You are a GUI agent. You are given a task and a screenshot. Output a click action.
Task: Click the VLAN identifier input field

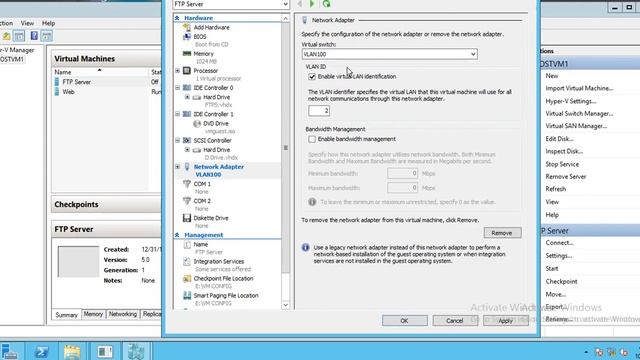click(319, 111)
